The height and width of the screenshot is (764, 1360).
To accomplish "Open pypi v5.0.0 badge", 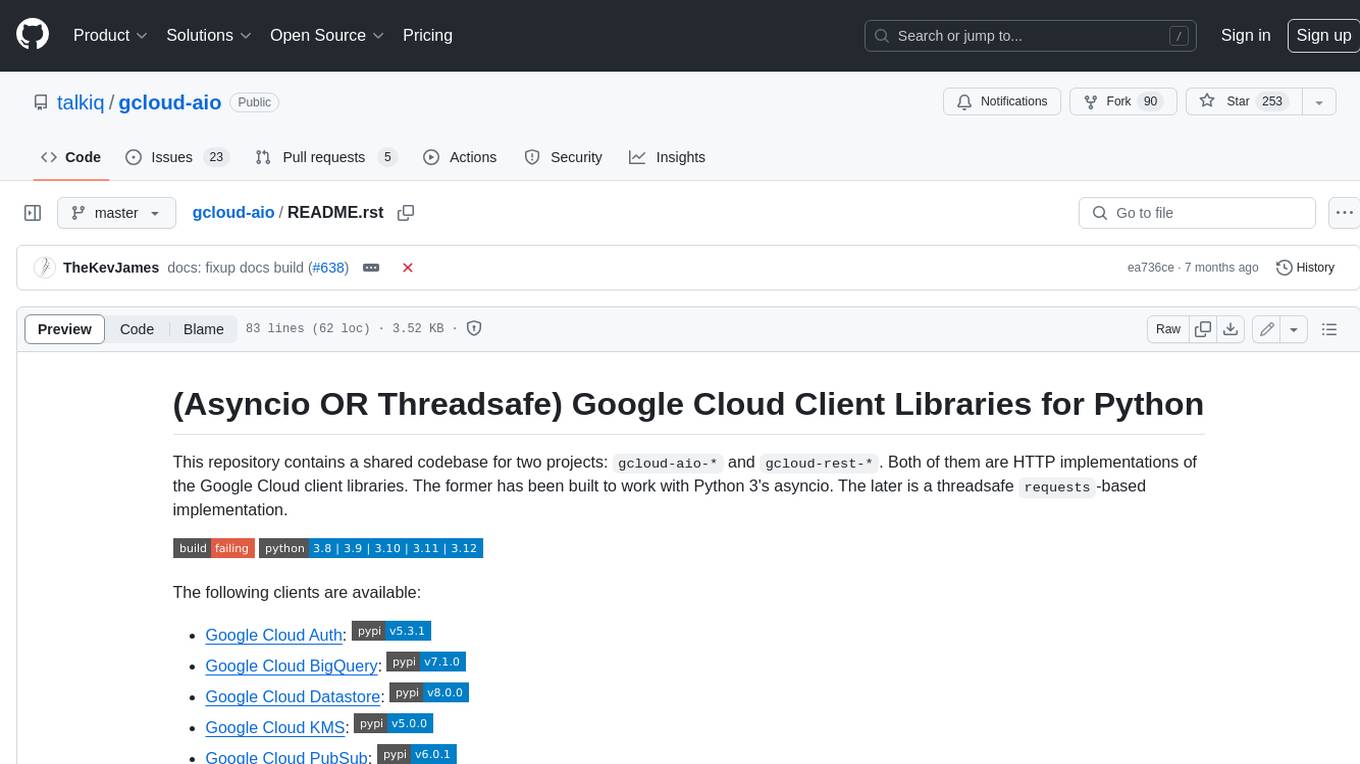I will 393,723.
